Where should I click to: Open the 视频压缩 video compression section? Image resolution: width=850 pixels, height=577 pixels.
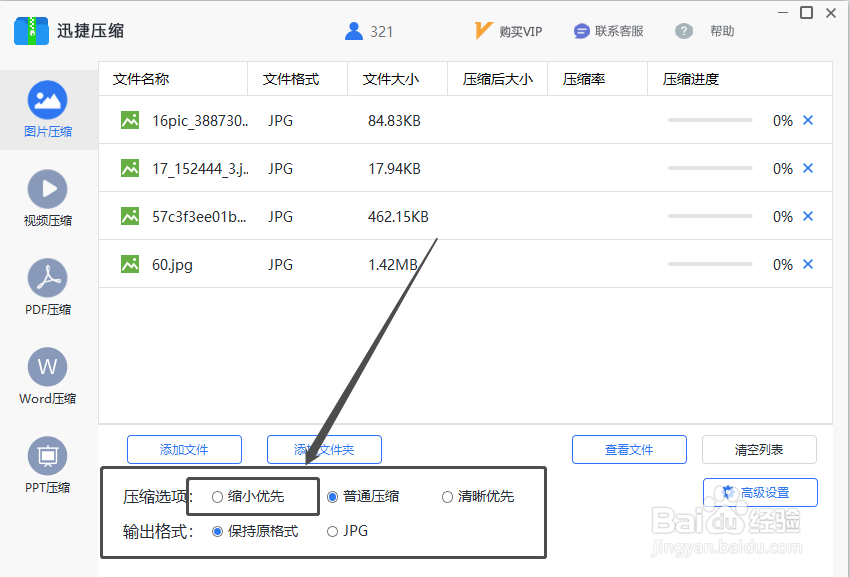tap(48, 198)
